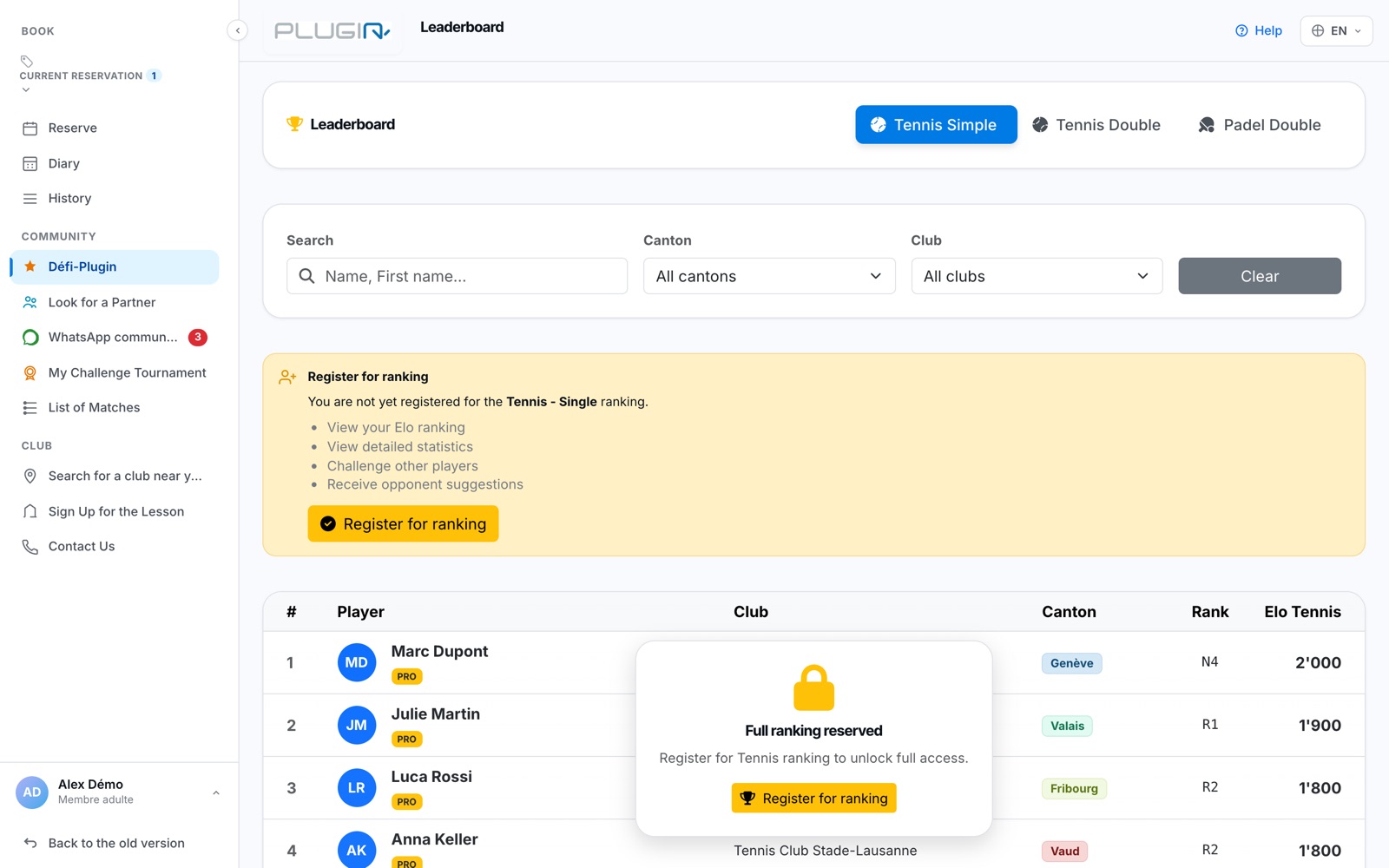Image resolution: width=1389 pixels, height=868 pixels.
Task: Open the All clubs dropdown
Action: coord(1037,276)
